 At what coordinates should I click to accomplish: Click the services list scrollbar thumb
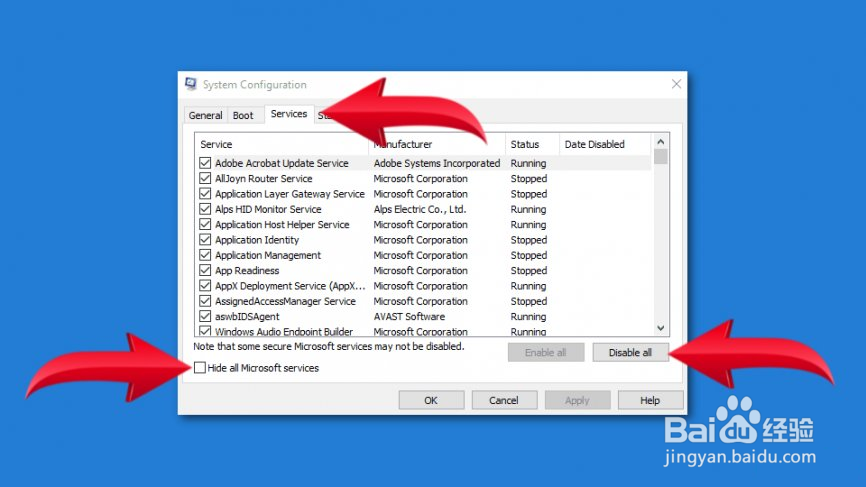pyautogui.click(x=661, y=156)
